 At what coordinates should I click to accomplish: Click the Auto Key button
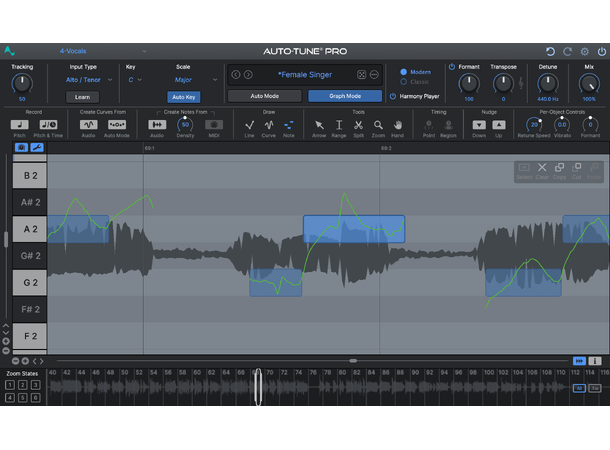184,97
